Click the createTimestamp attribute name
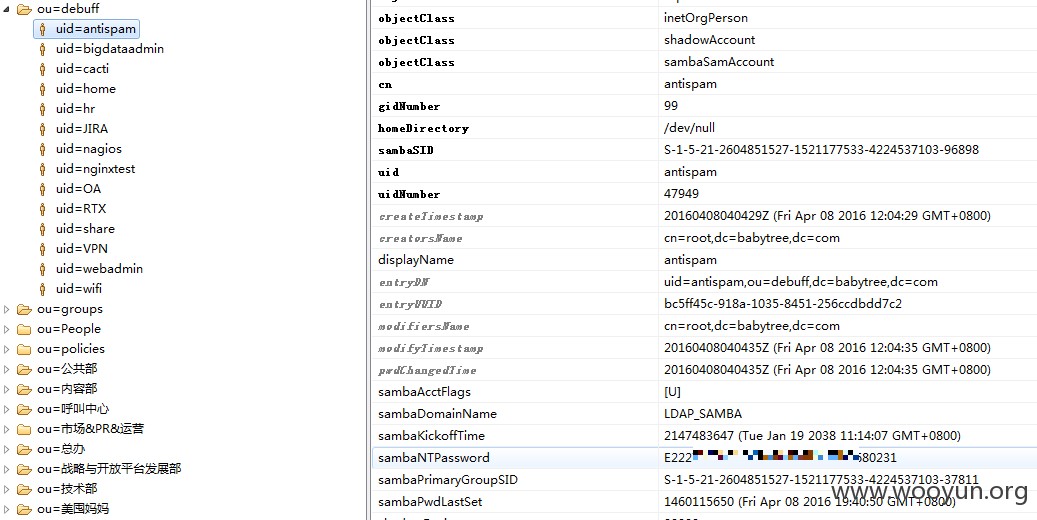 point(431,216)
